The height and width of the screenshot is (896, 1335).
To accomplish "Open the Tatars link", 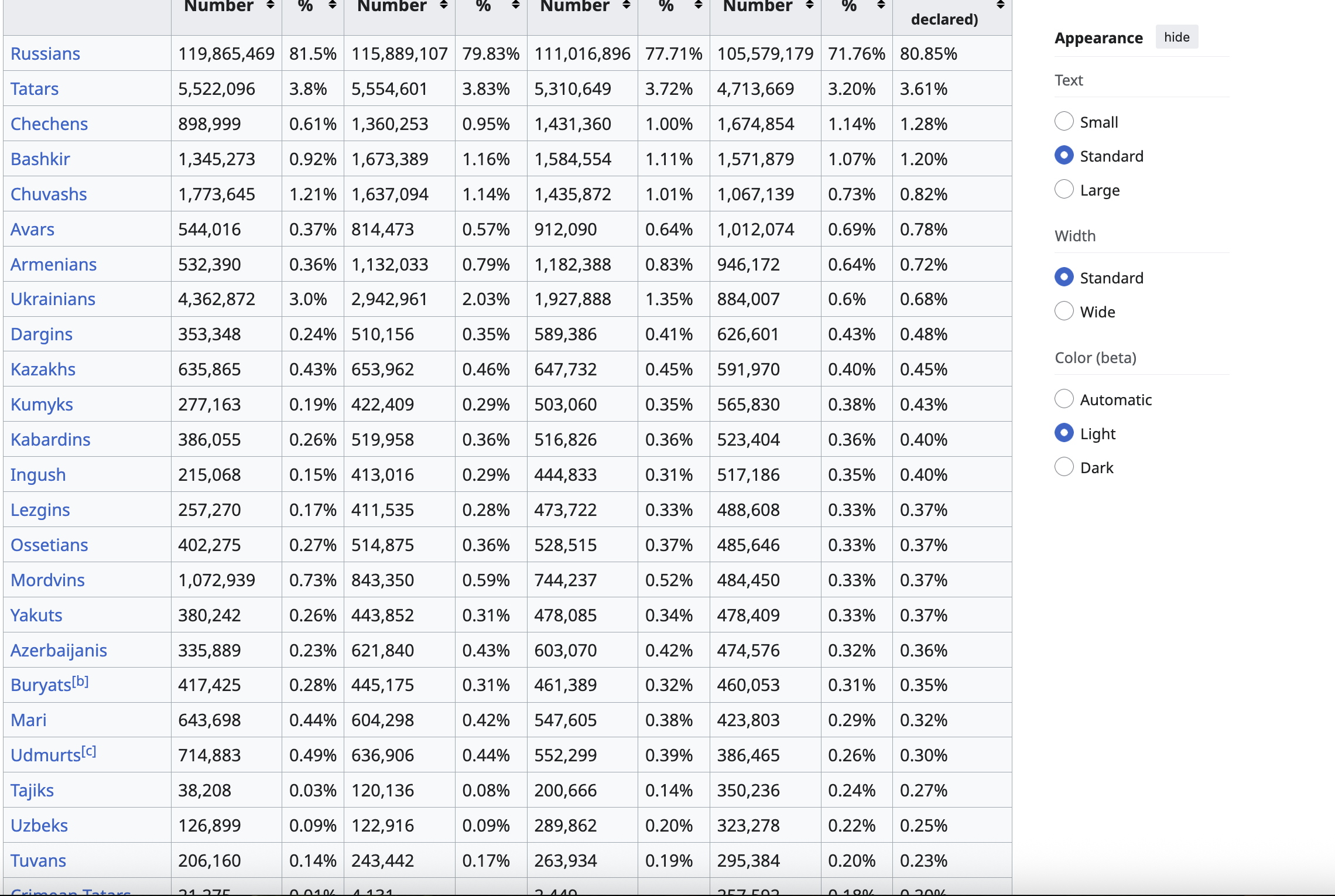I will click(x=35, y=89).
